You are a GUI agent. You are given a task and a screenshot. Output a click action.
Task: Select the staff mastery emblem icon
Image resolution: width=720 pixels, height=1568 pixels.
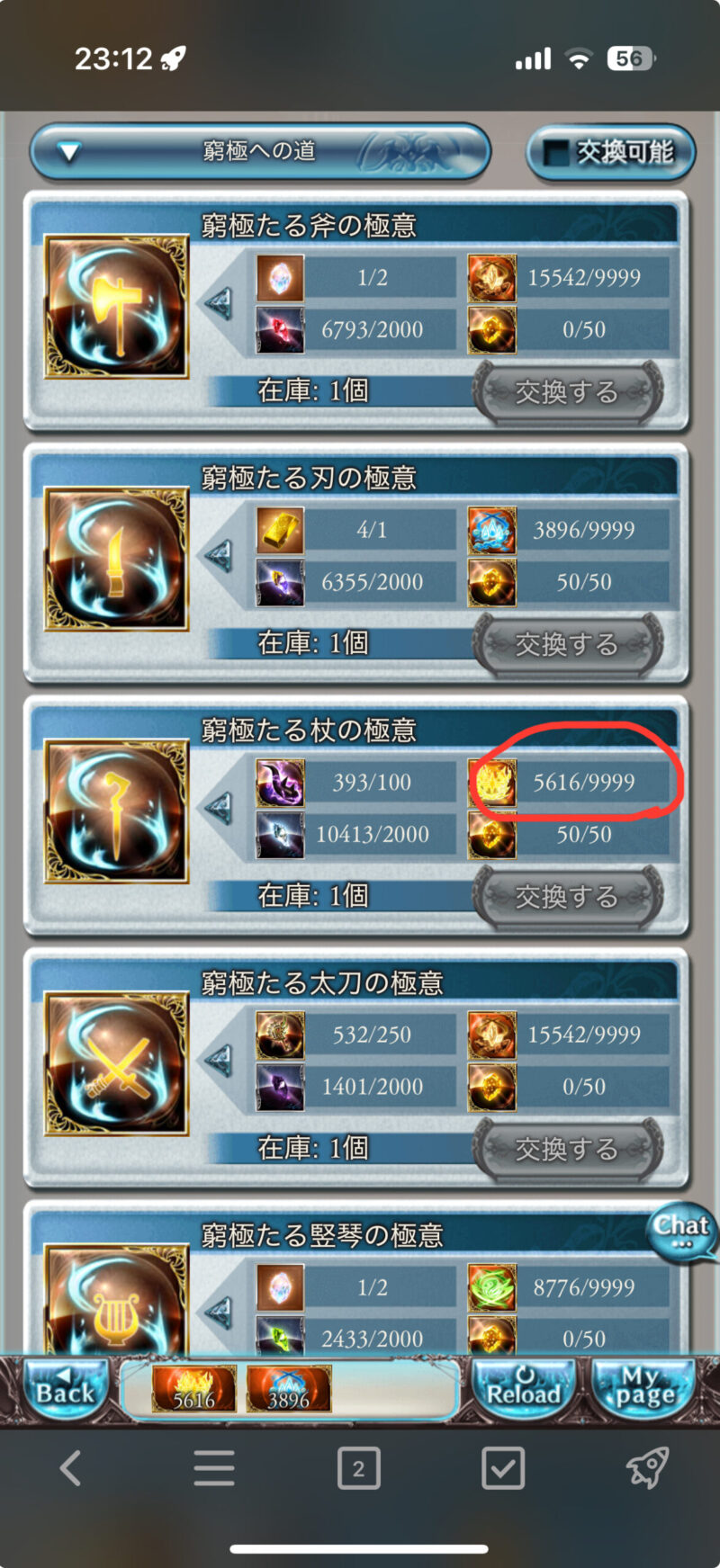pyautogui.click(x=117, y=812)
